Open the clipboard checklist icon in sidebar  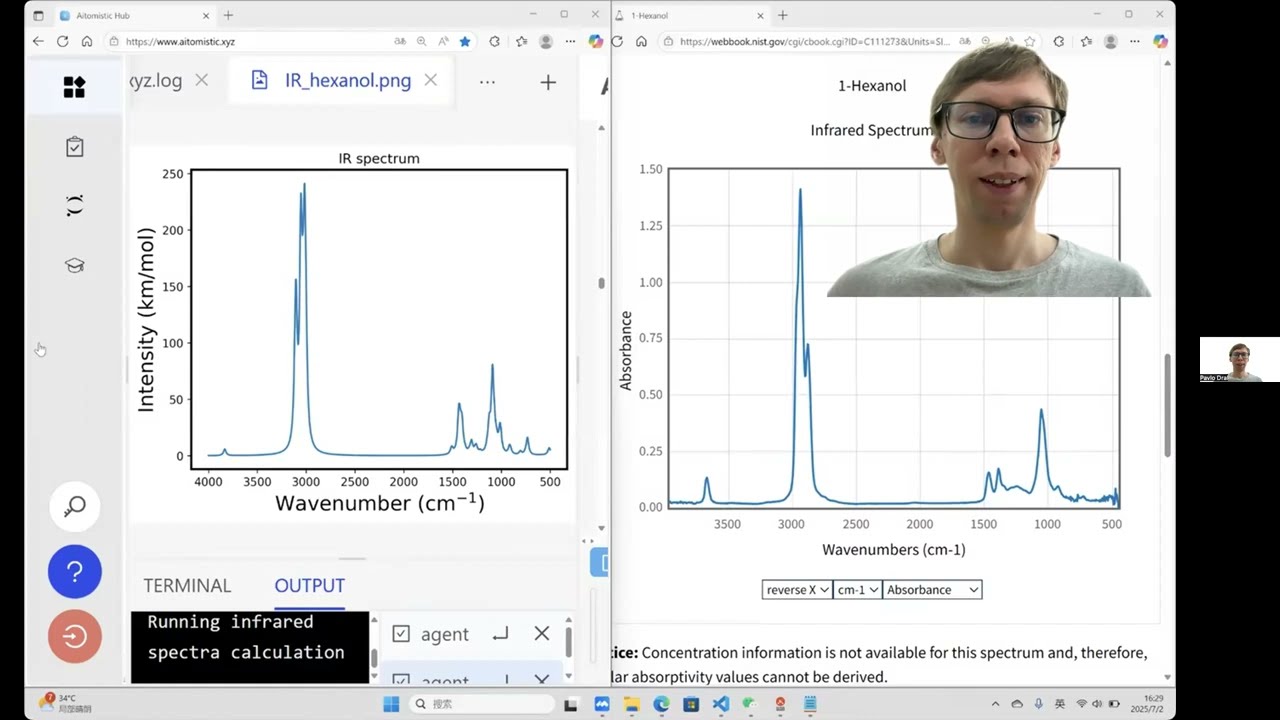(x=74, y=147)
